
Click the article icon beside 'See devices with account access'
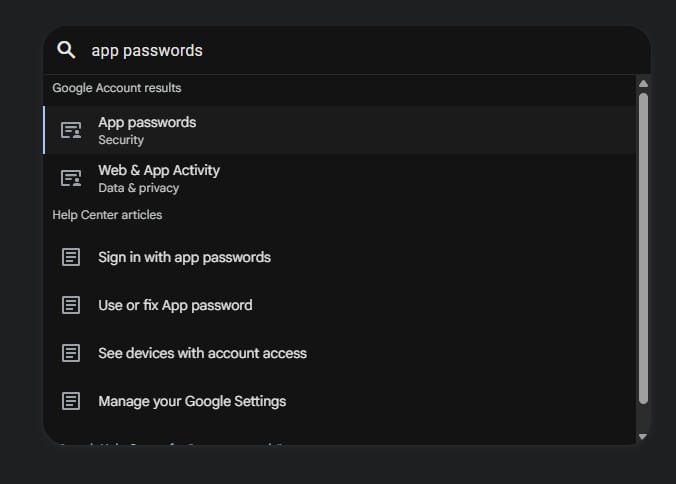[71, 353]
